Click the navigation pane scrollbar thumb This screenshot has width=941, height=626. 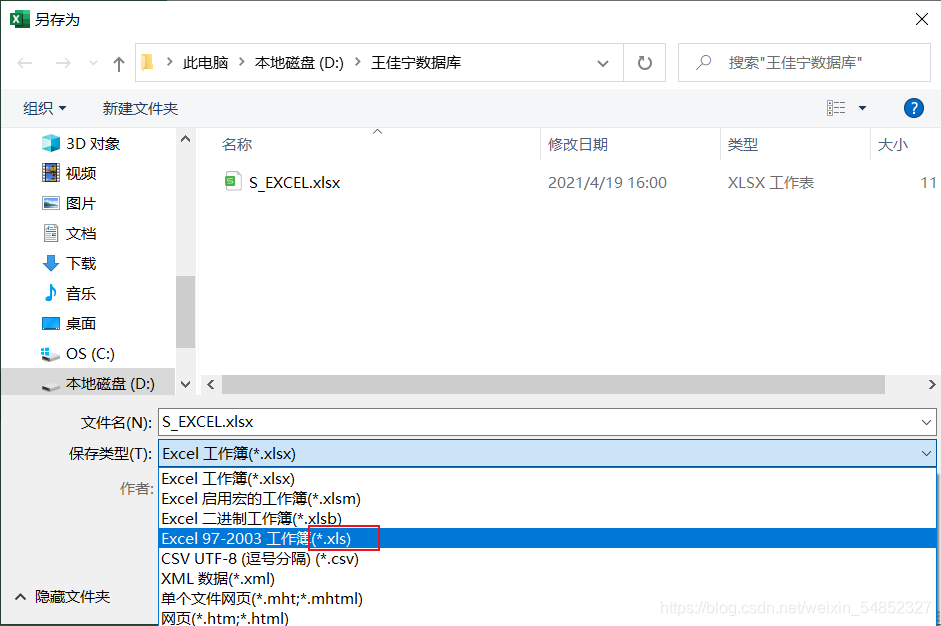click(x=185, y=311)
